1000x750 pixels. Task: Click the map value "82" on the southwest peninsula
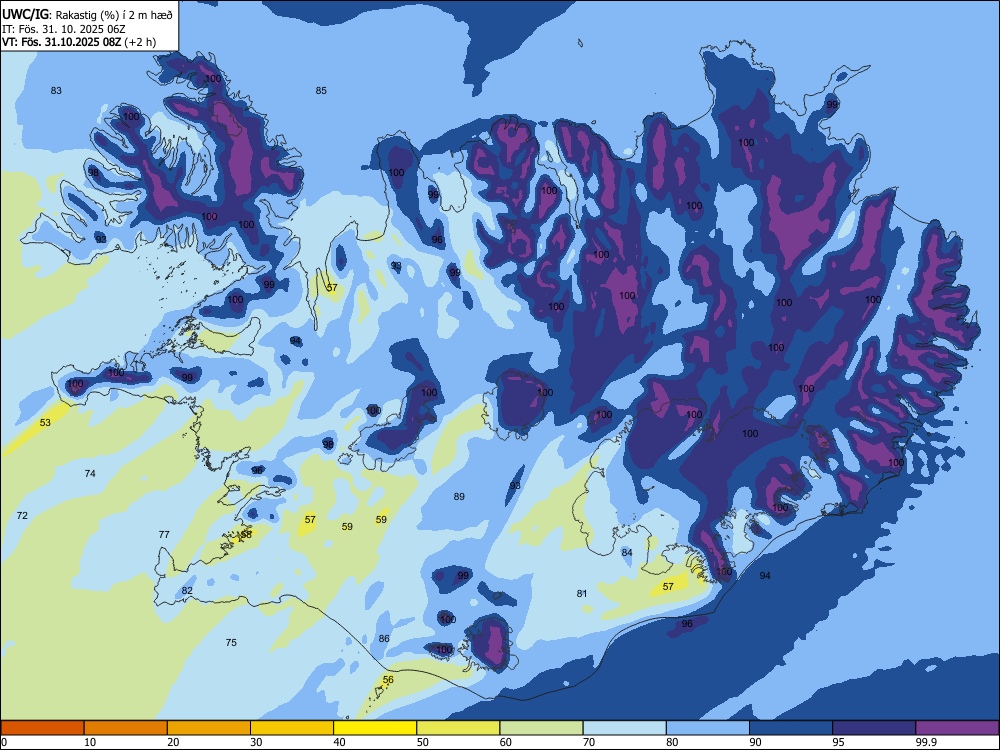coord(188,591)
